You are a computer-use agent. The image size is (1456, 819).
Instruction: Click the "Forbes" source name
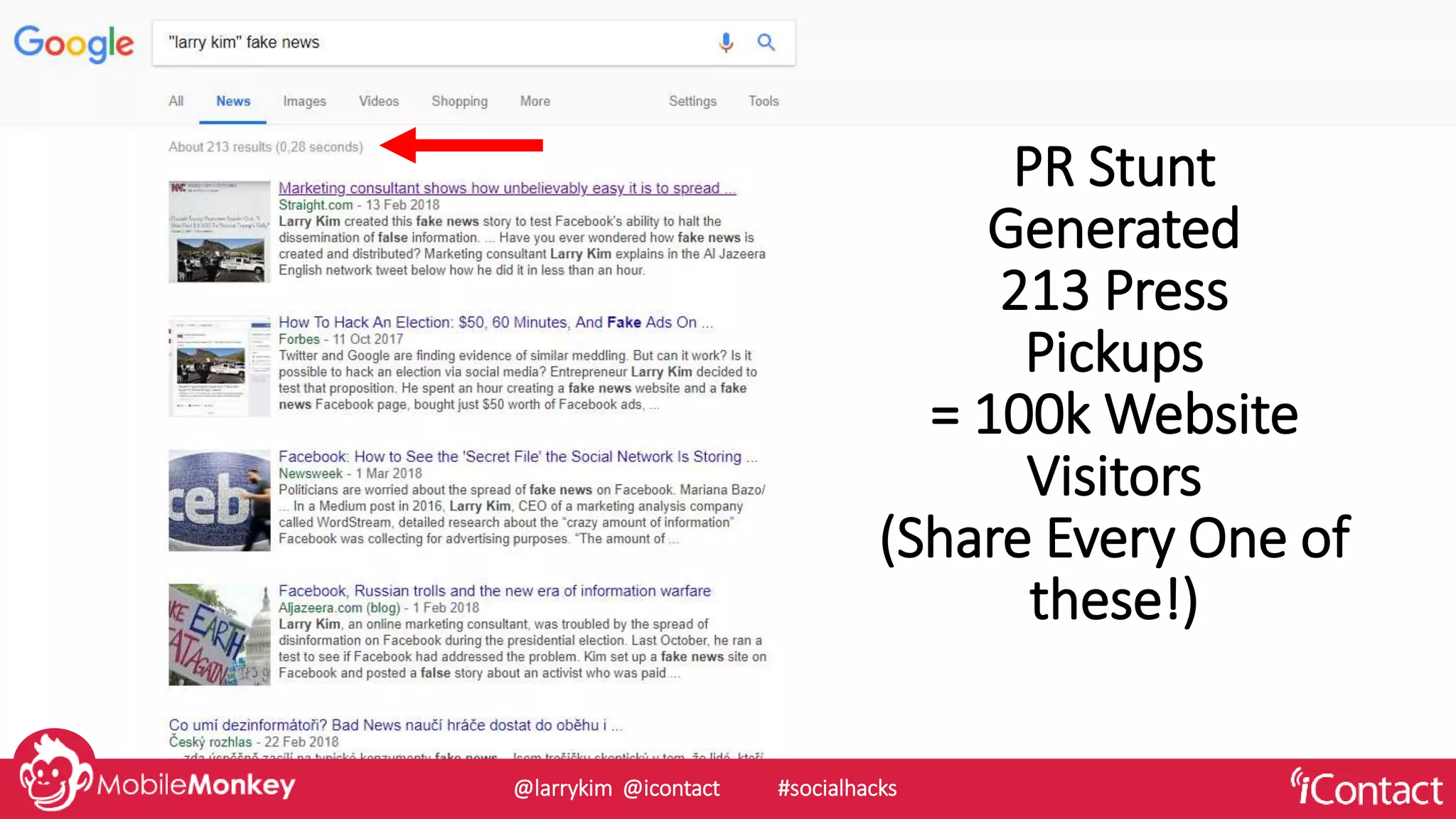pyautogui.click(x=299, y=339)
